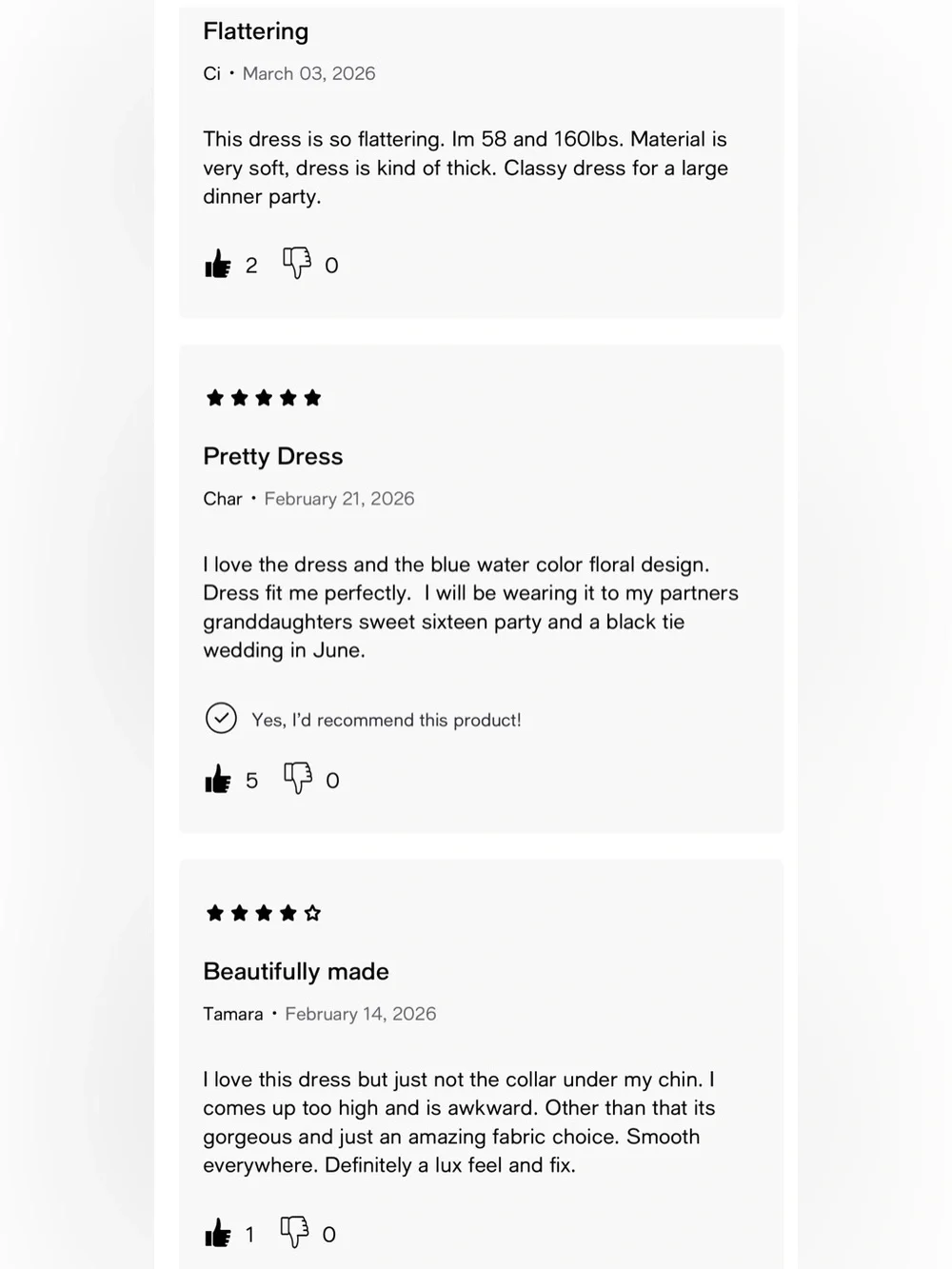Click the February 14, 2026 date
Viewport: 952px width, 1269px height.
361,1014
